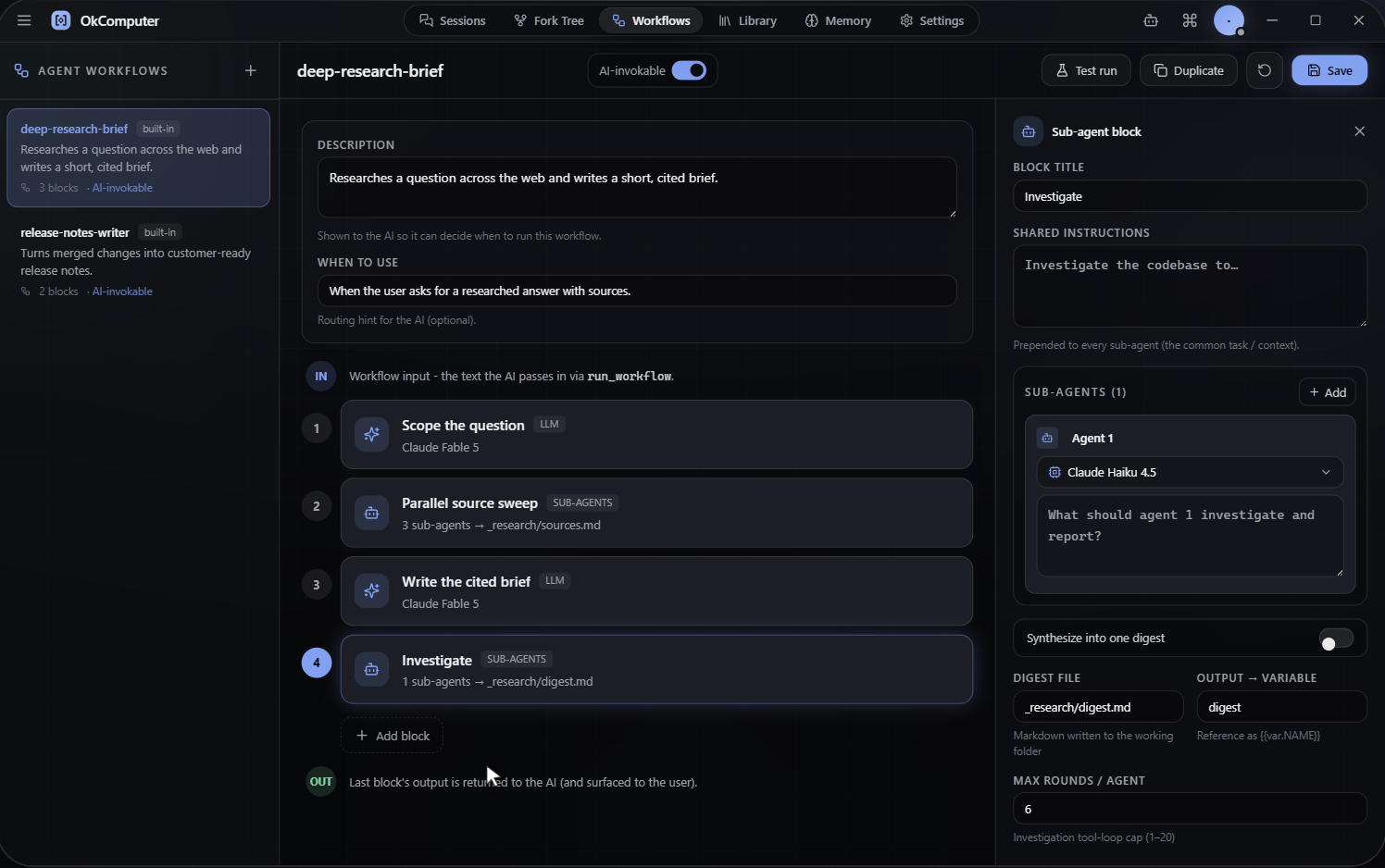Select step number 4 badge

pyautogui.click(x=317, y=663)
